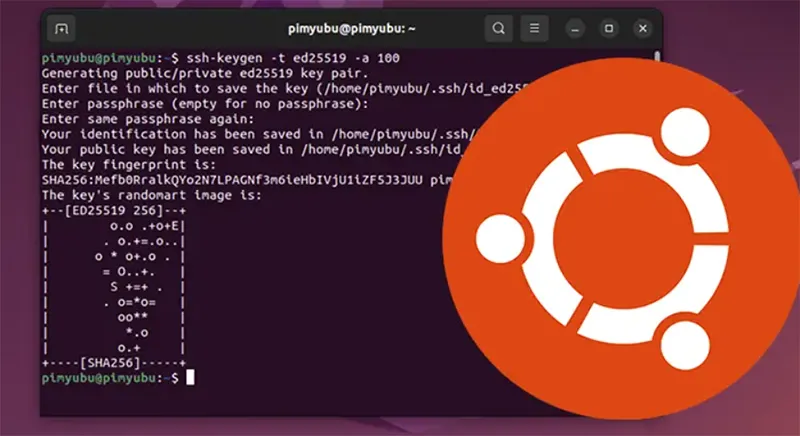Screen dimensions: 800x436
Task: Open the terminal hamburger menu
Action: coord(534,29)
